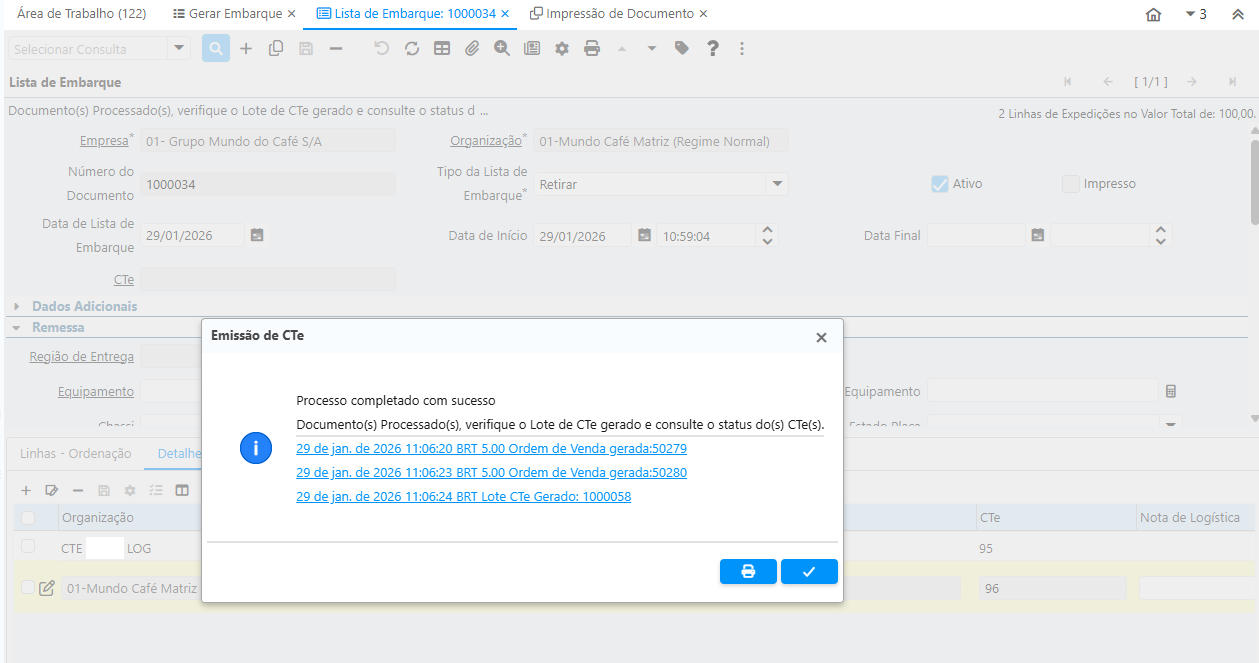The image size is (1259, 663).
Task: Confirm the Emissão de CTe dialog
Action: [809, 571]
